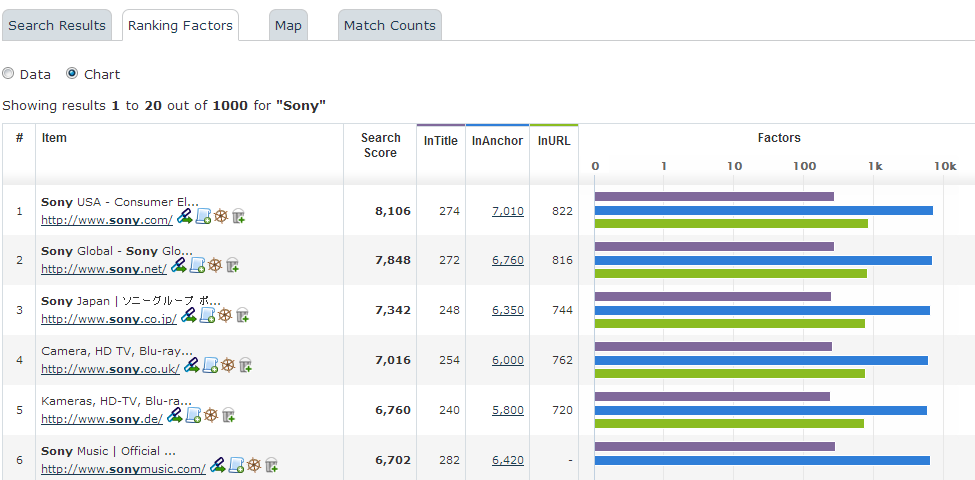975x480 pixels.
Task: Click the Factors chart header
Action: point(779,138)
